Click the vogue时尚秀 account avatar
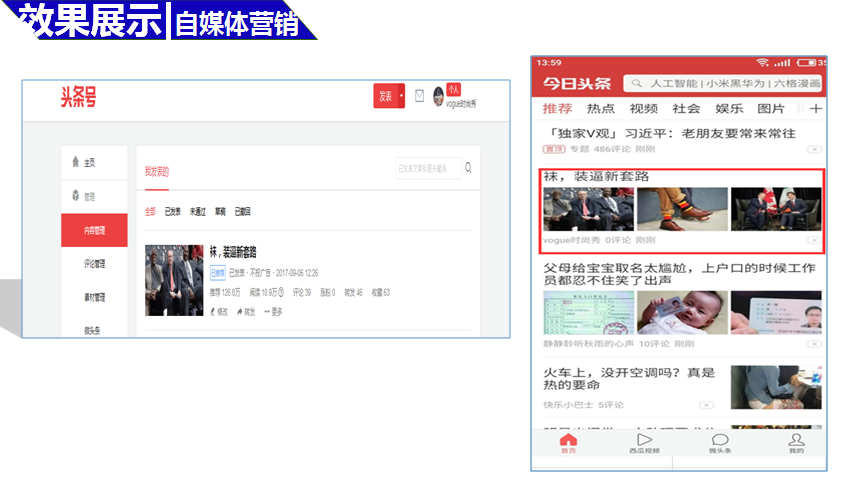 [439, 97]
